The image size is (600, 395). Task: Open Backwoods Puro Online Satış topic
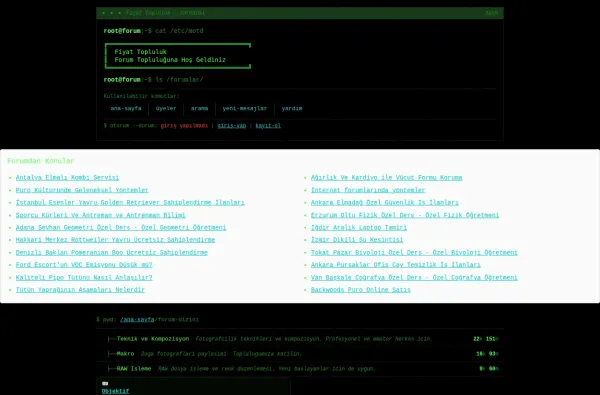click(360, 290)
